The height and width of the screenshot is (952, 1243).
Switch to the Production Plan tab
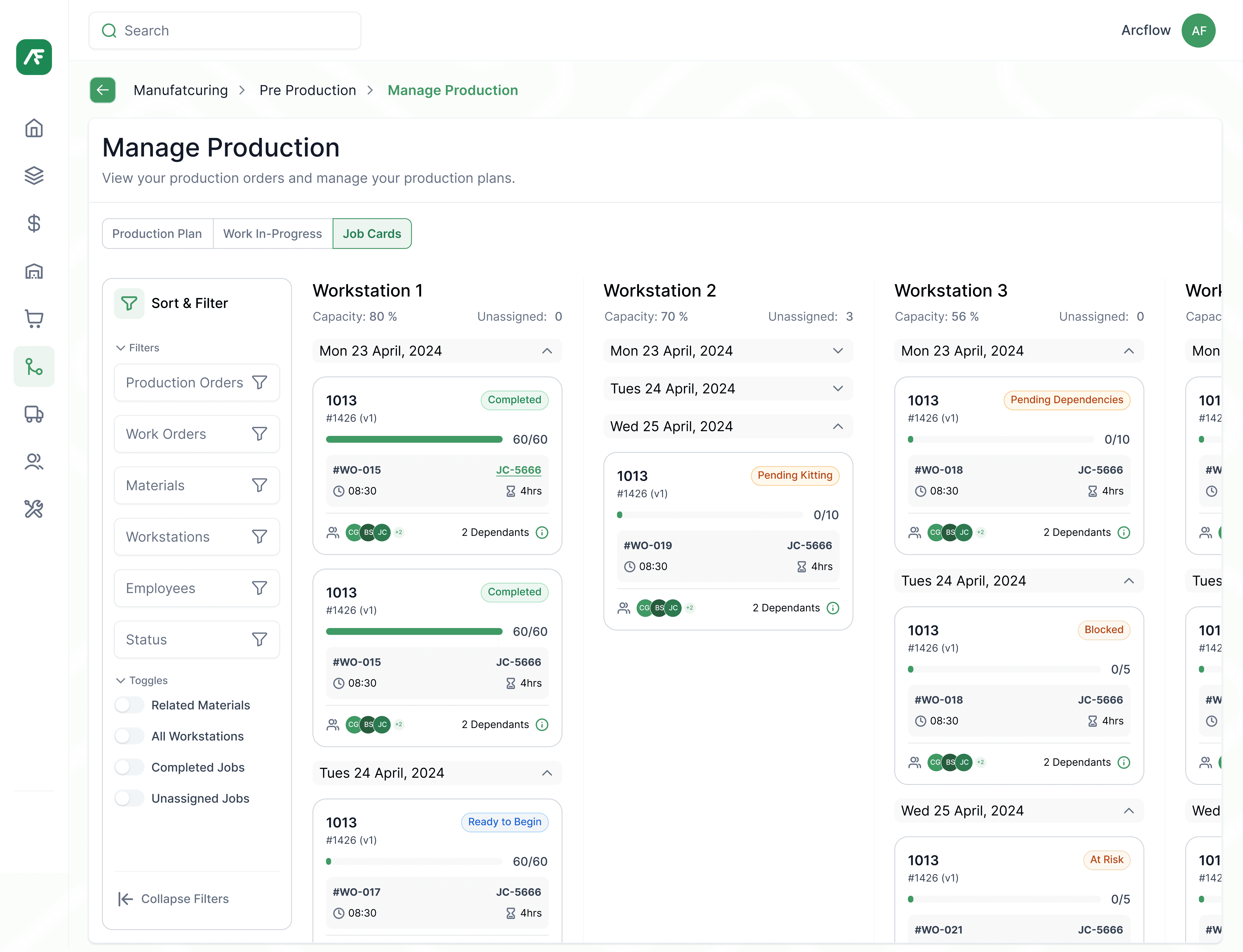[157, 233]
